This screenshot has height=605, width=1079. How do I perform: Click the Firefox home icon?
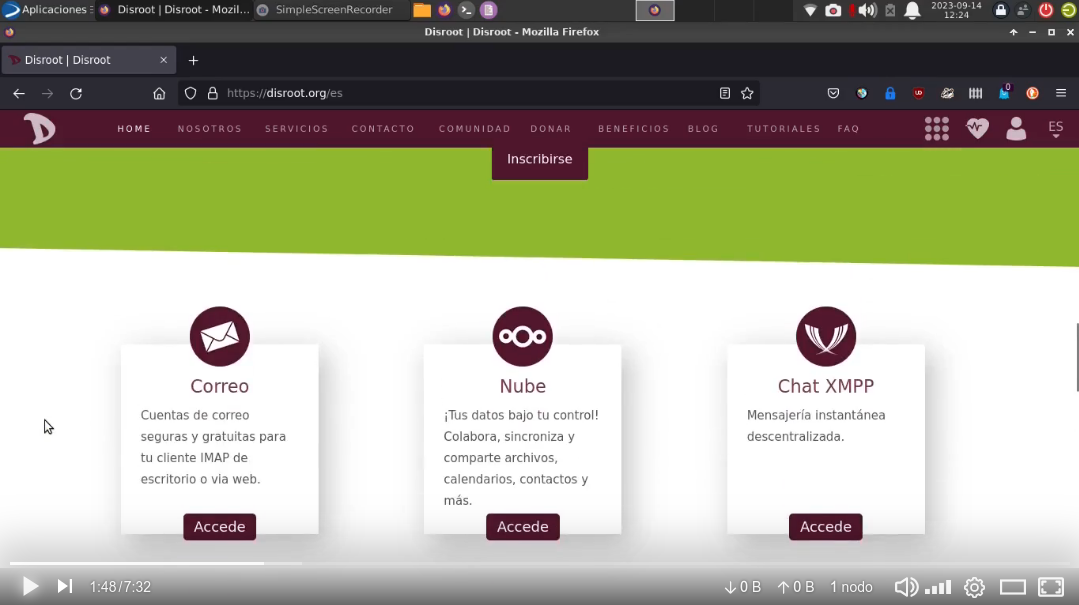pyautogui.click(x=159, y=94)
